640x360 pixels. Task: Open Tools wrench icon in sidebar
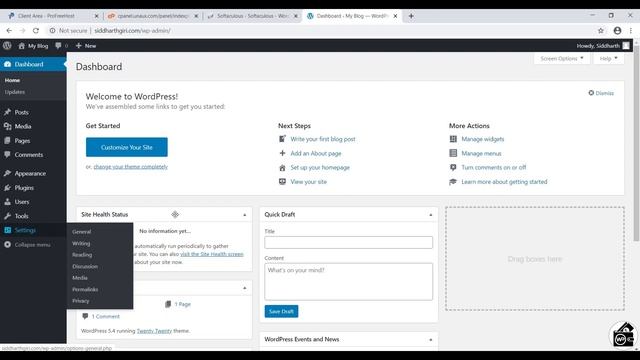[x=7, y=216]
